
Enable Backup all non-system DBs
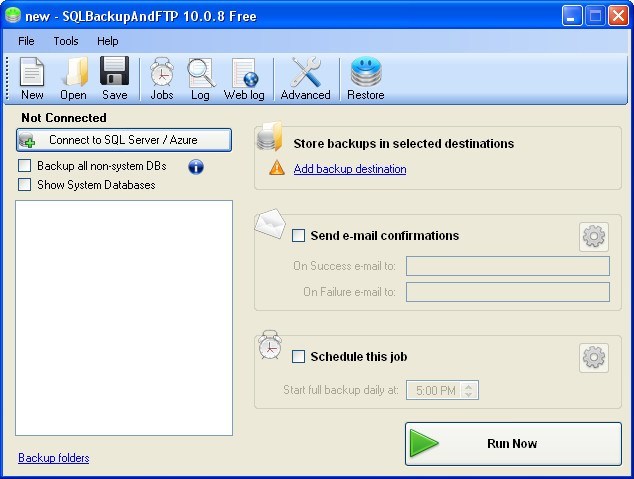(x=25, y=166)
